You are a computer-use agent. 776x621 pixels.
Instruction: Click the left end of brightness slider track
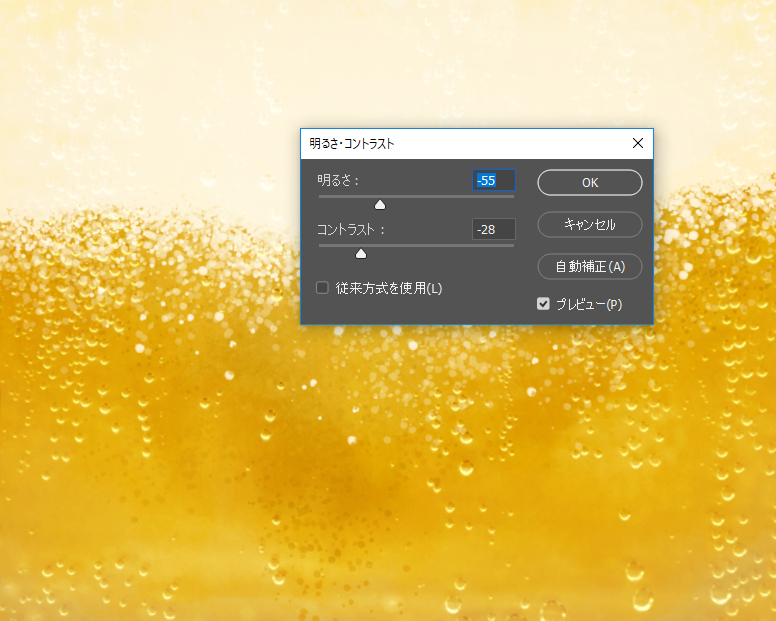pyautogui.click(x=320, y=197)
